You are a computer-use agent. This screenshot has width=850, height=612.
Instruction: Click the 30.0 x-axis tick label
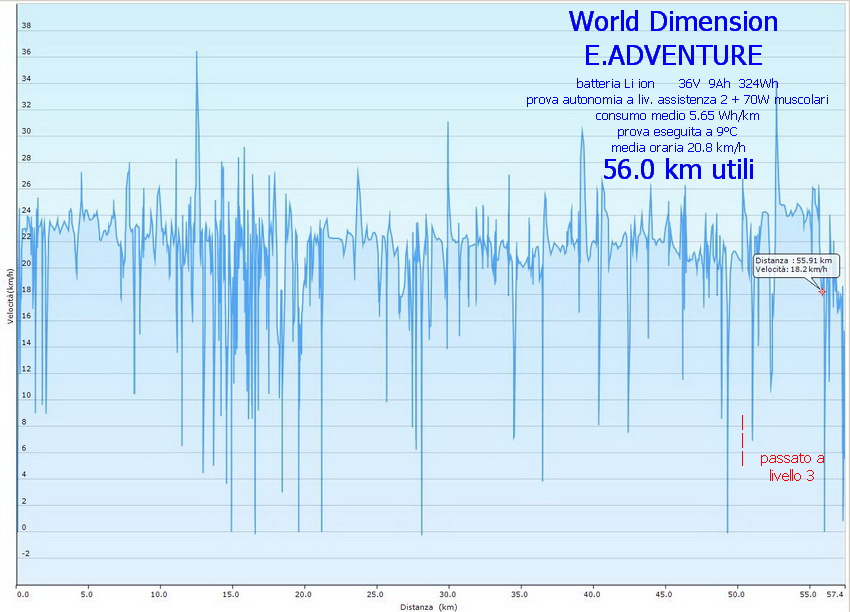[x=448, y=595]
